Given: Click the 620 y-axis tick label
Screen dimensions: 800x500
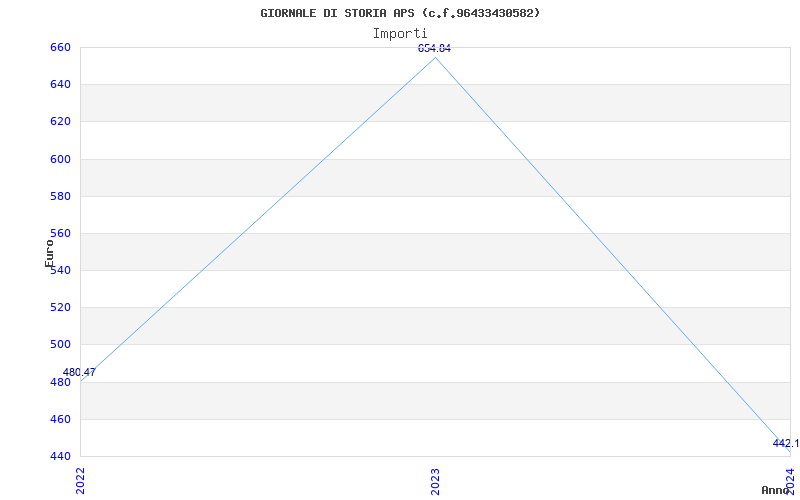Looking at the screenshot, I should pos(60,121).
